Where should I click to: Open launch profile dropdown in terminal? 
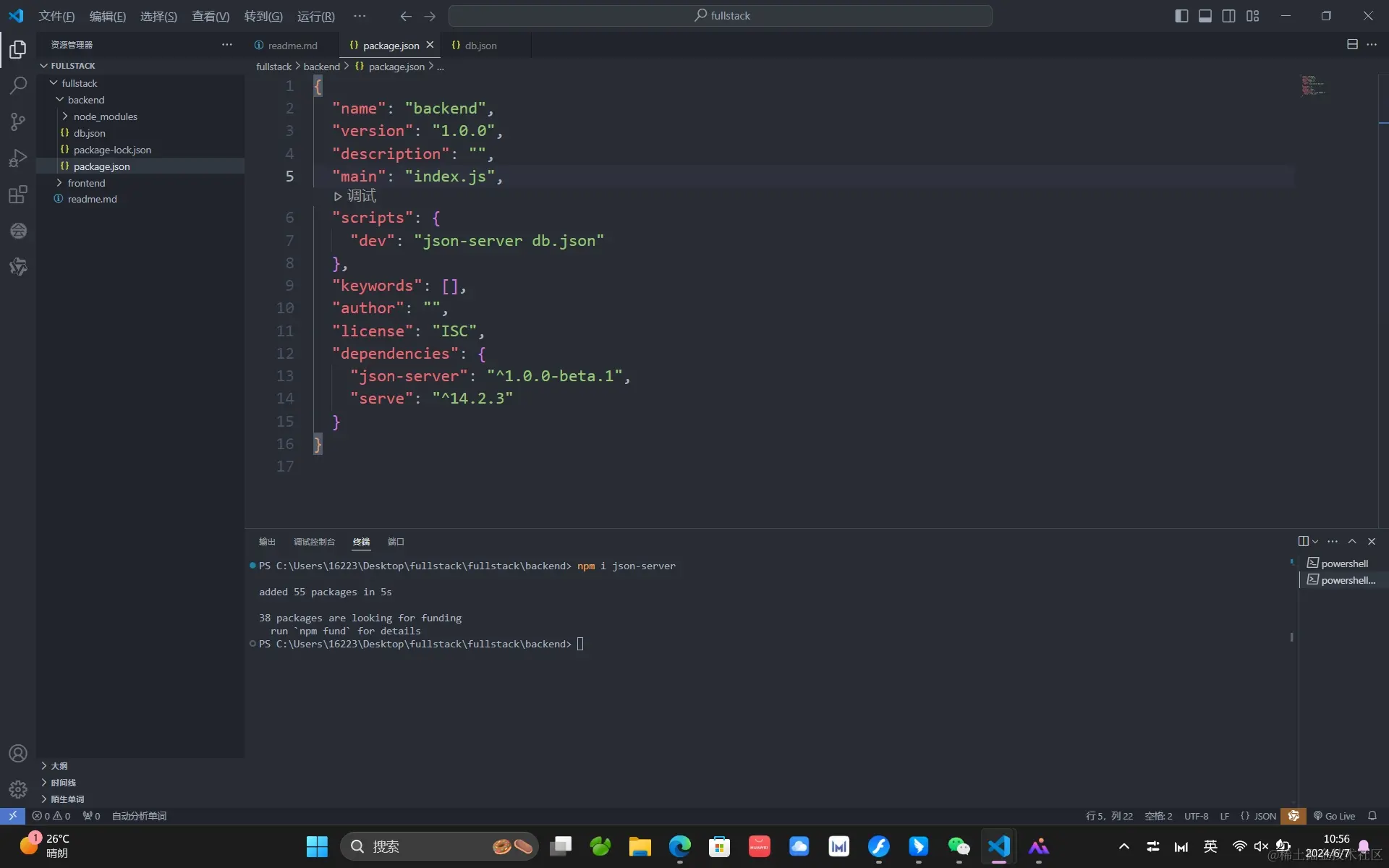tap(1315, 541)
